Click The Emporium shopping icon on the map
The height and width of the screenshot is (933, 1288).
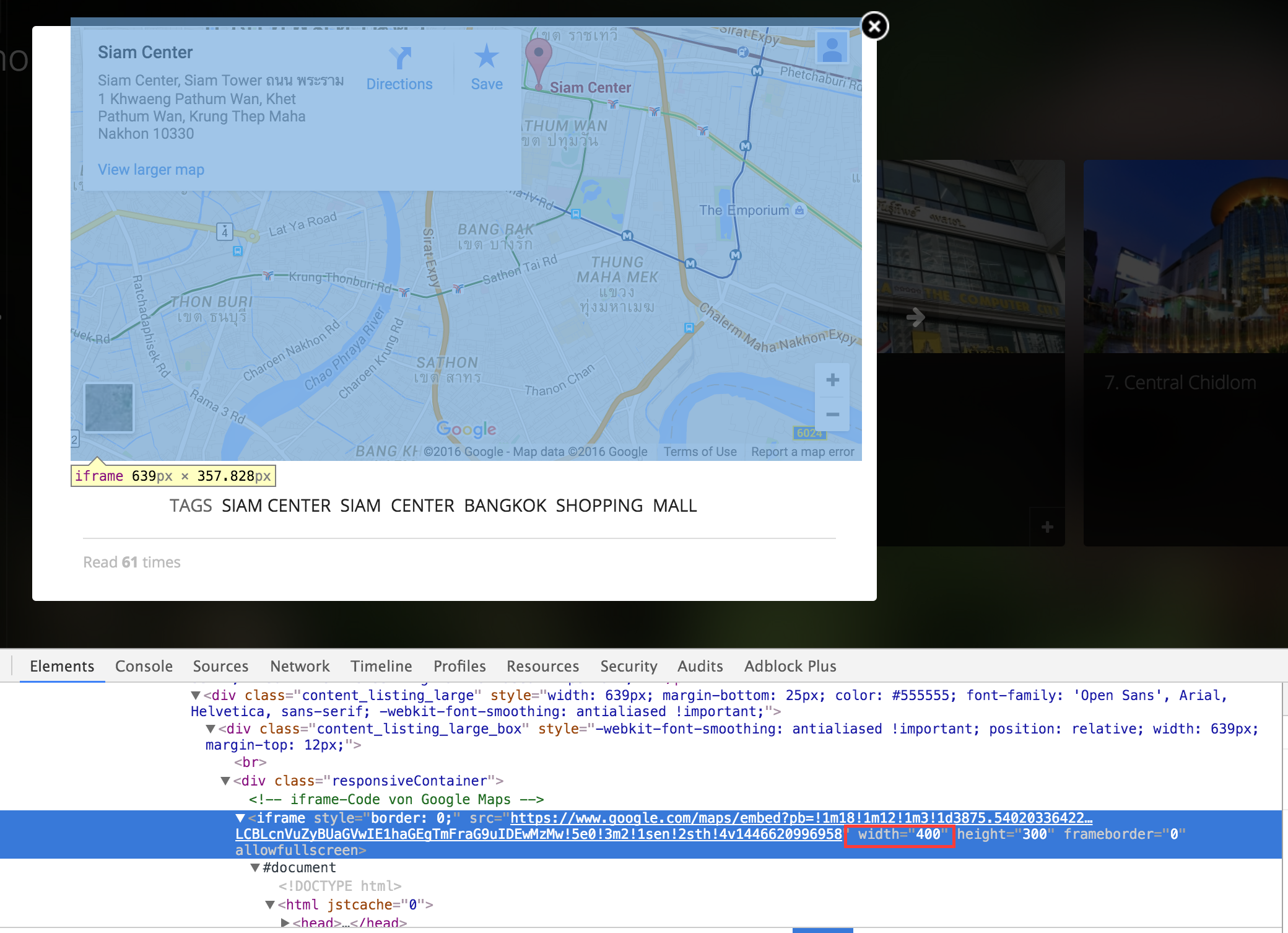click(799, 210)
